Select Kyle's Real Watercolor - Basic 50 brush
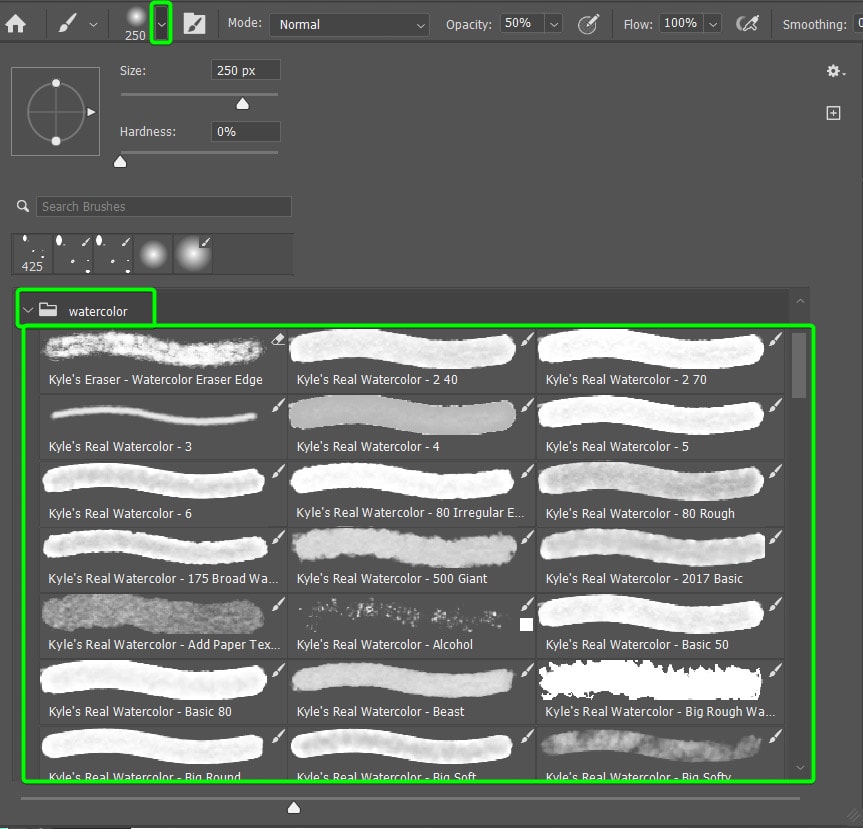Screen dimensions: 863x829 (660, 626)
